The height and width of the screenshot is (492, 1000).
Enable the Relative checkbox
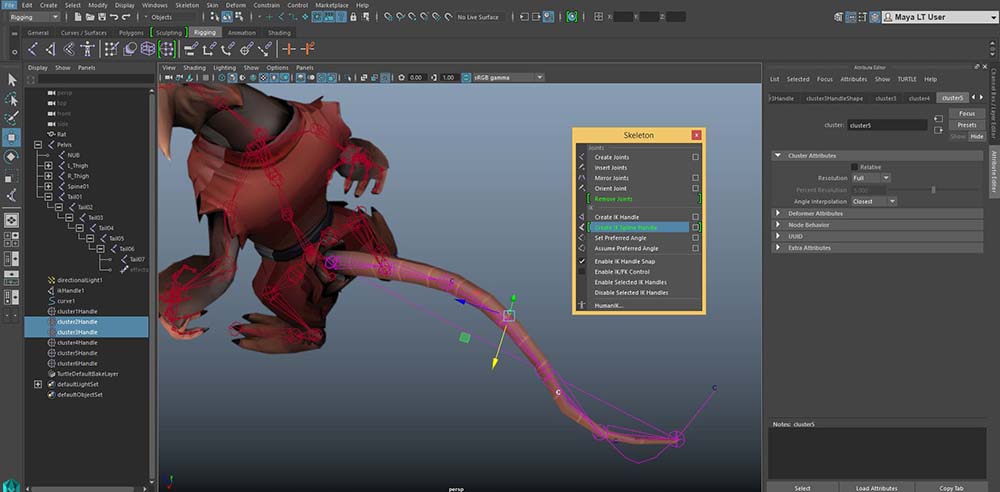(854, 167)
